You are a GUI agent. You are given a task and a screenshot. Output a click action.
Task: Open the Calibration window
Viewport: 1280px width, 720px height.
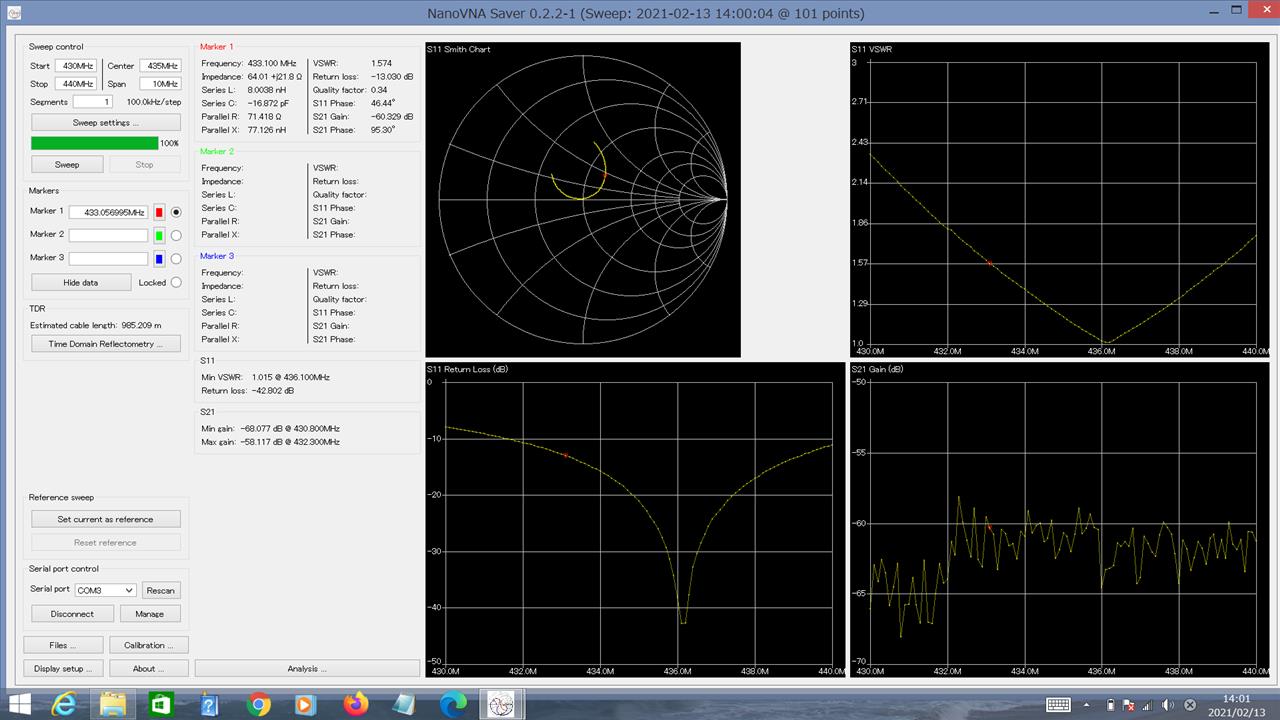coord(149,645)
